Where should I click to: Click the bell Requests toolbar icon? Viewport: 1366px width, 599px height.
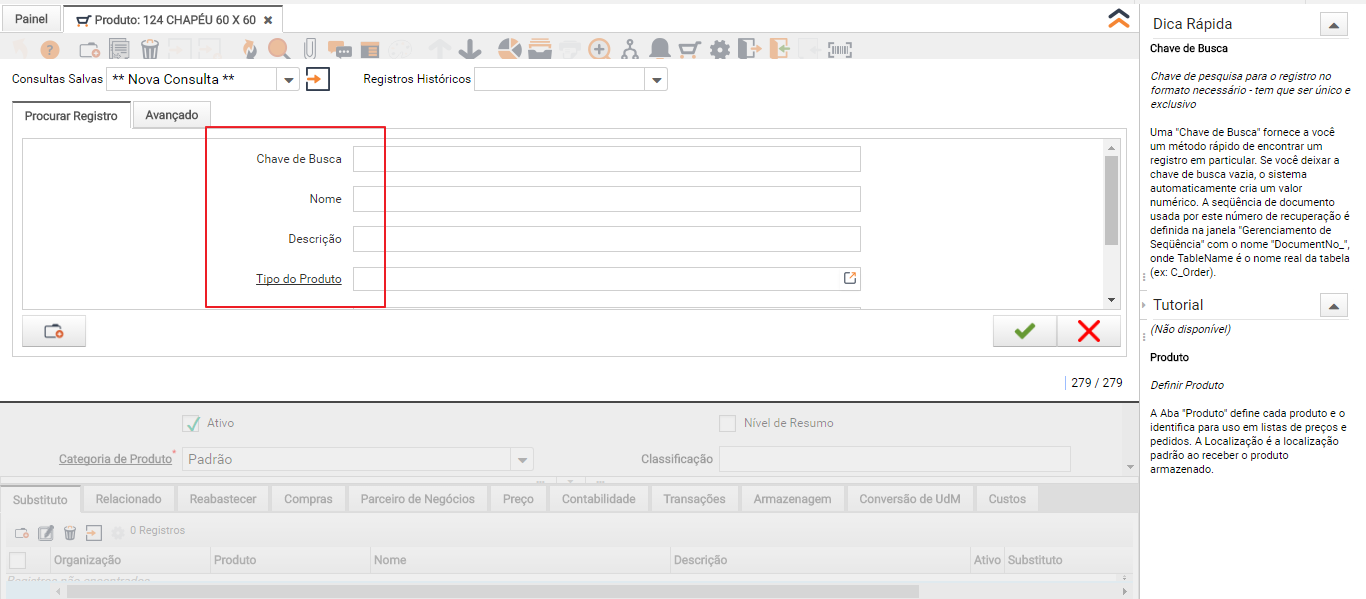tap(660, 49)
